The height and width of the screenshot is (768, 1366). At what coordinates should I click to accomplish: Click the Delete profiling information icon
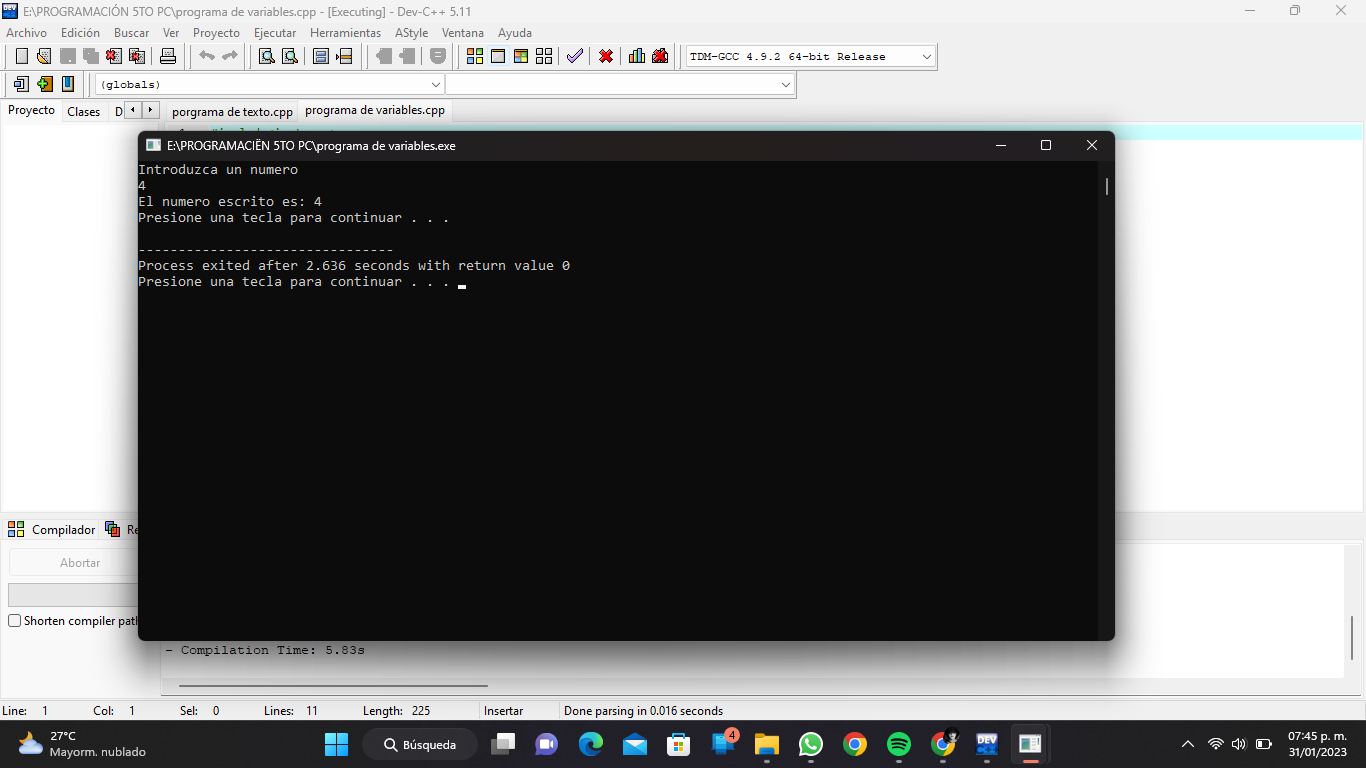(x=660, y=56)
